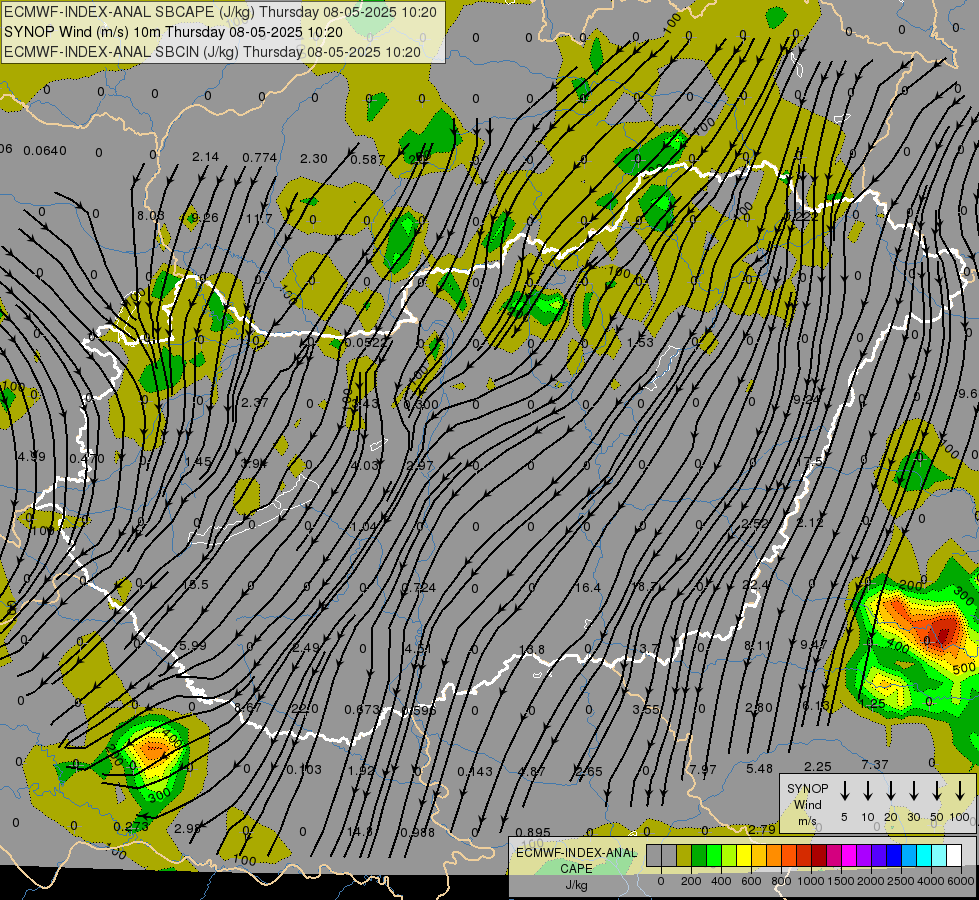
Task: Select the 20 m/s wind arrow symbol
Action: [x=891, y=791]
